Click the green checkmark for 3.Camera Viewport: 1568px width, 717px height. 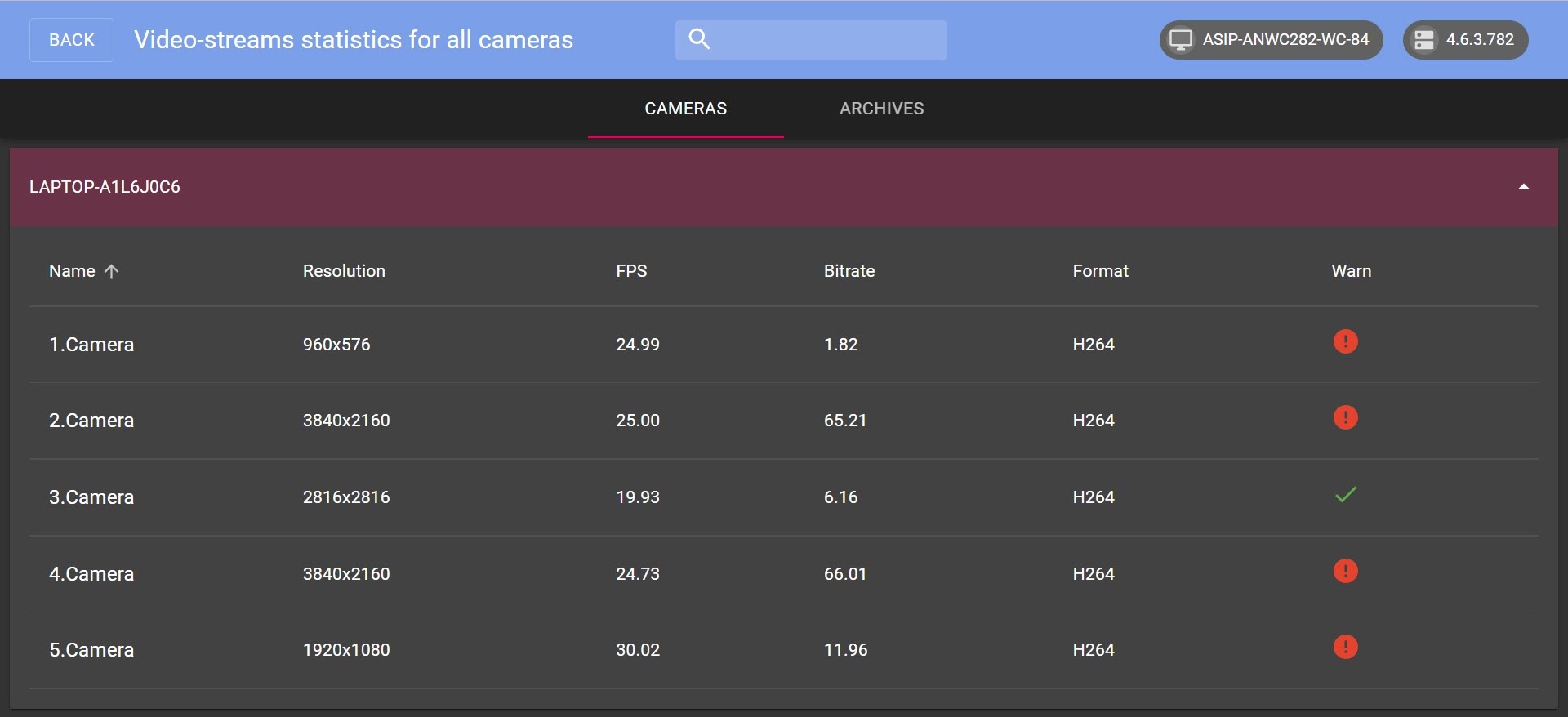click(x=1345, y=495)
